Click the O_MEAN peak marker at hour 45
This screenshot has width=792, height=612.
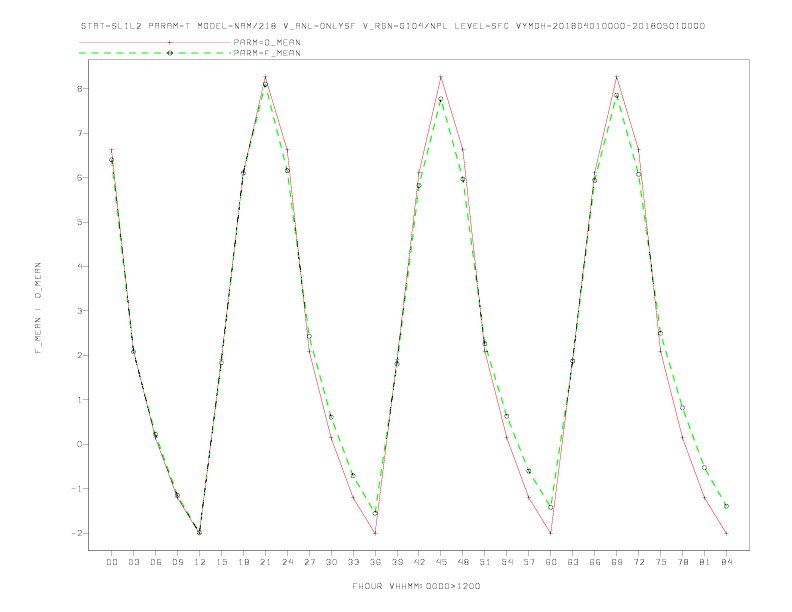pyautogui.click(x=441, y=77)
